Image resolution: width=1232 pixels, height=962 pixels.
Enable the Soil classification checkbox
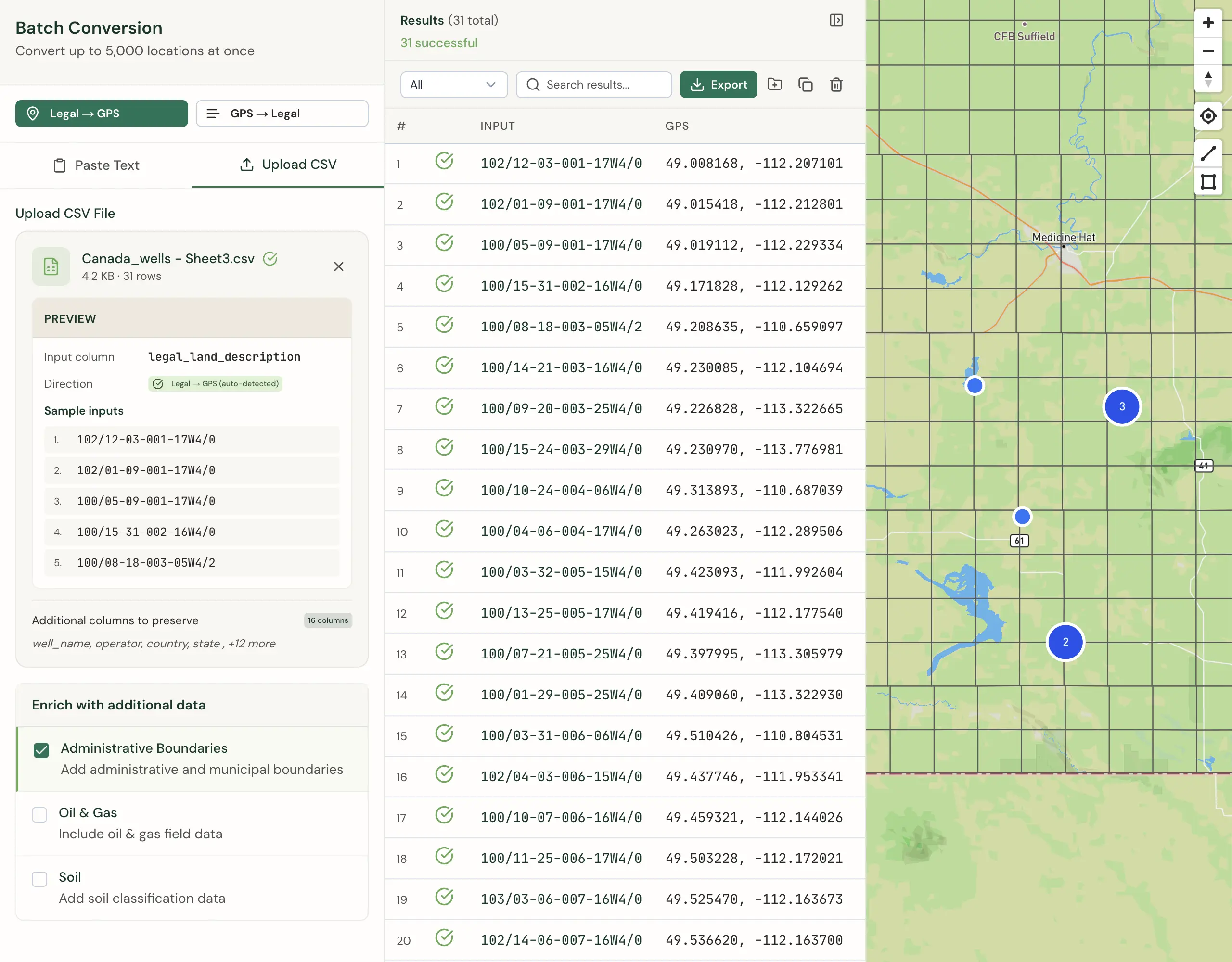pos(39,878)
